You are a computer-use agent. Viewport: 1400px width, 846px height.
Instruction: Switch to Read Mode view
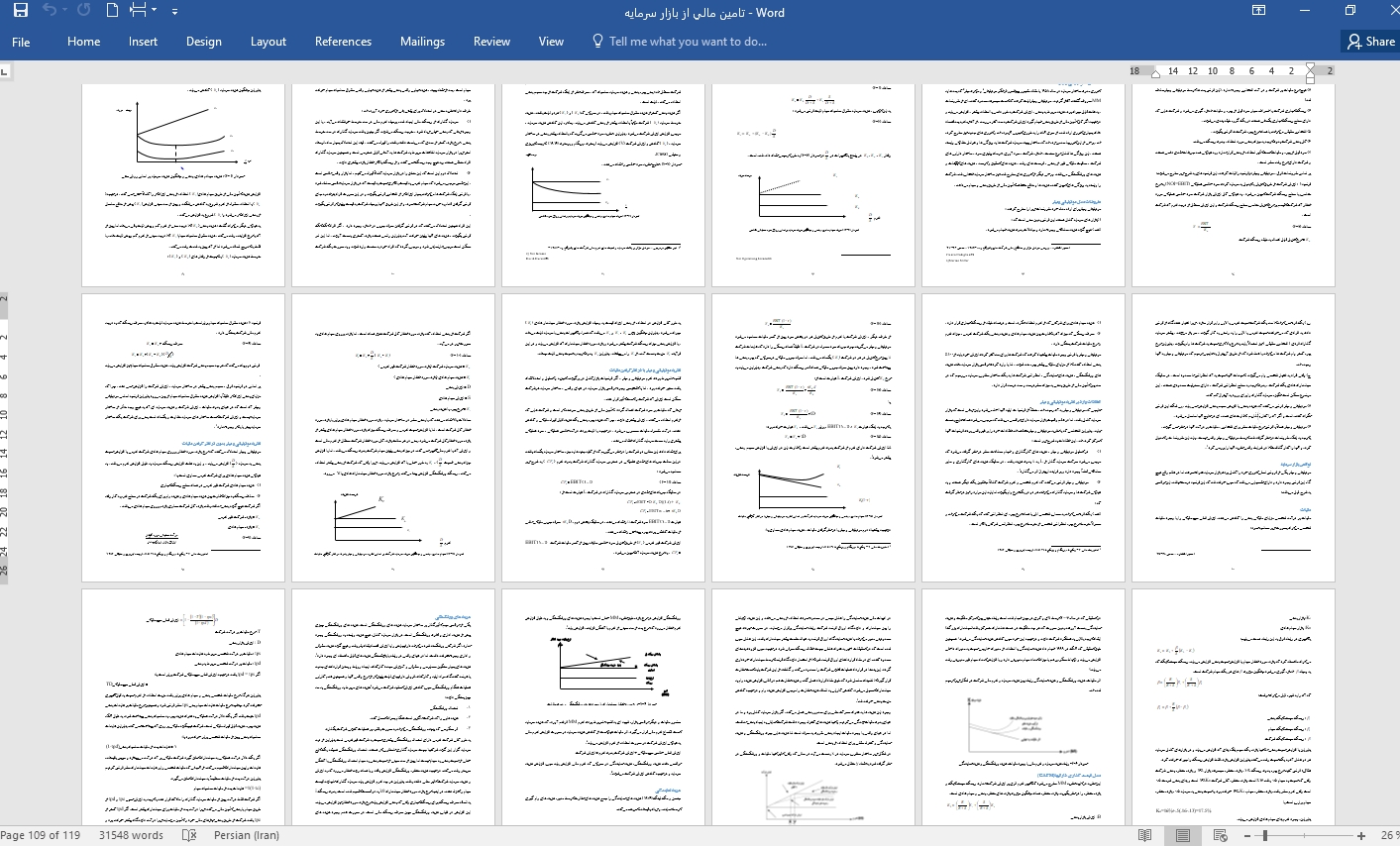(1144, 835)
